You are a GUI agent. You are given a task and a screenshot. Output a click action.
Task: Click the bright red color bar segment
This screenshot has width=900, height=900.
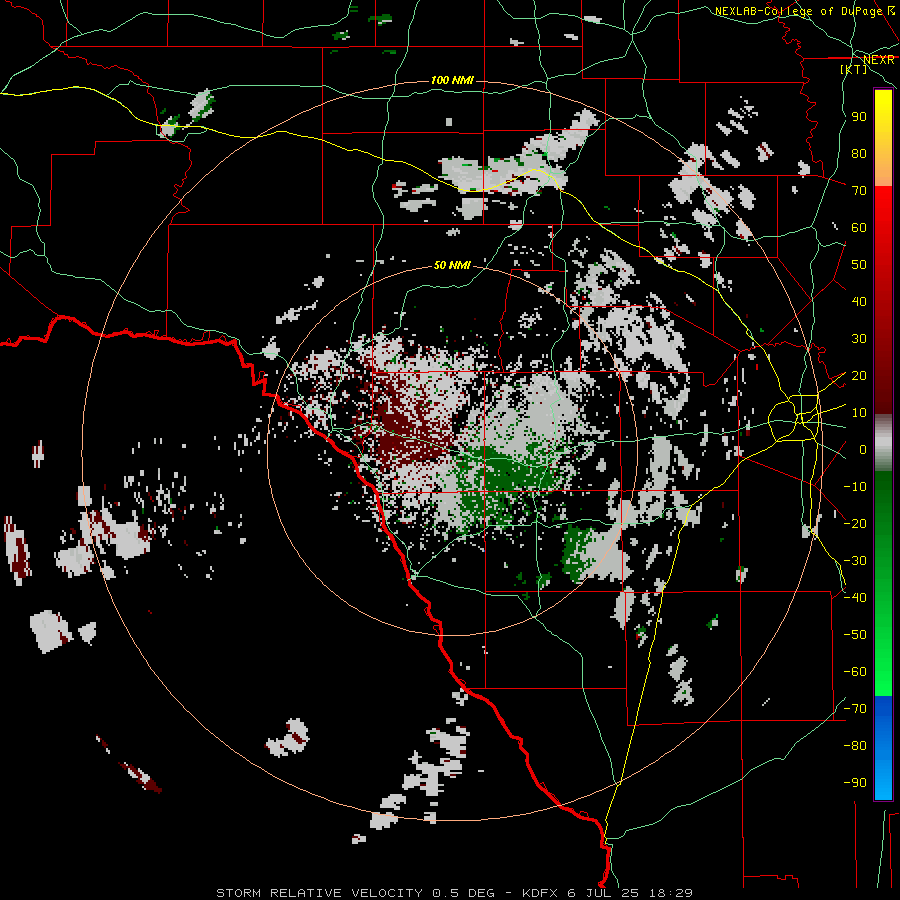click(x=883, y=210)
